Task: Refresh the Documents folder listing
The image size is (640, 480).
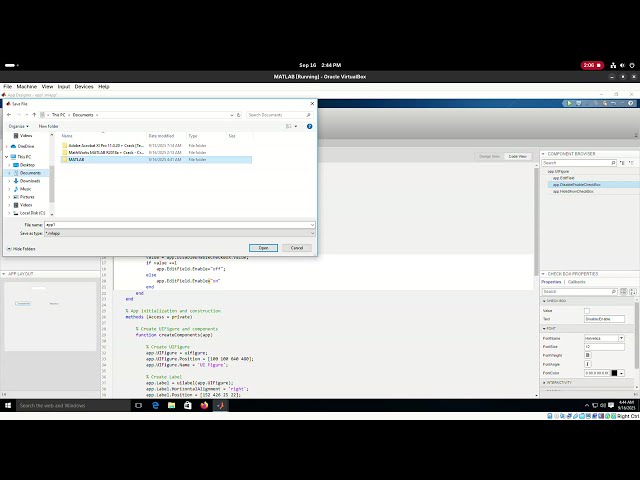Action: tap(239, 115)
